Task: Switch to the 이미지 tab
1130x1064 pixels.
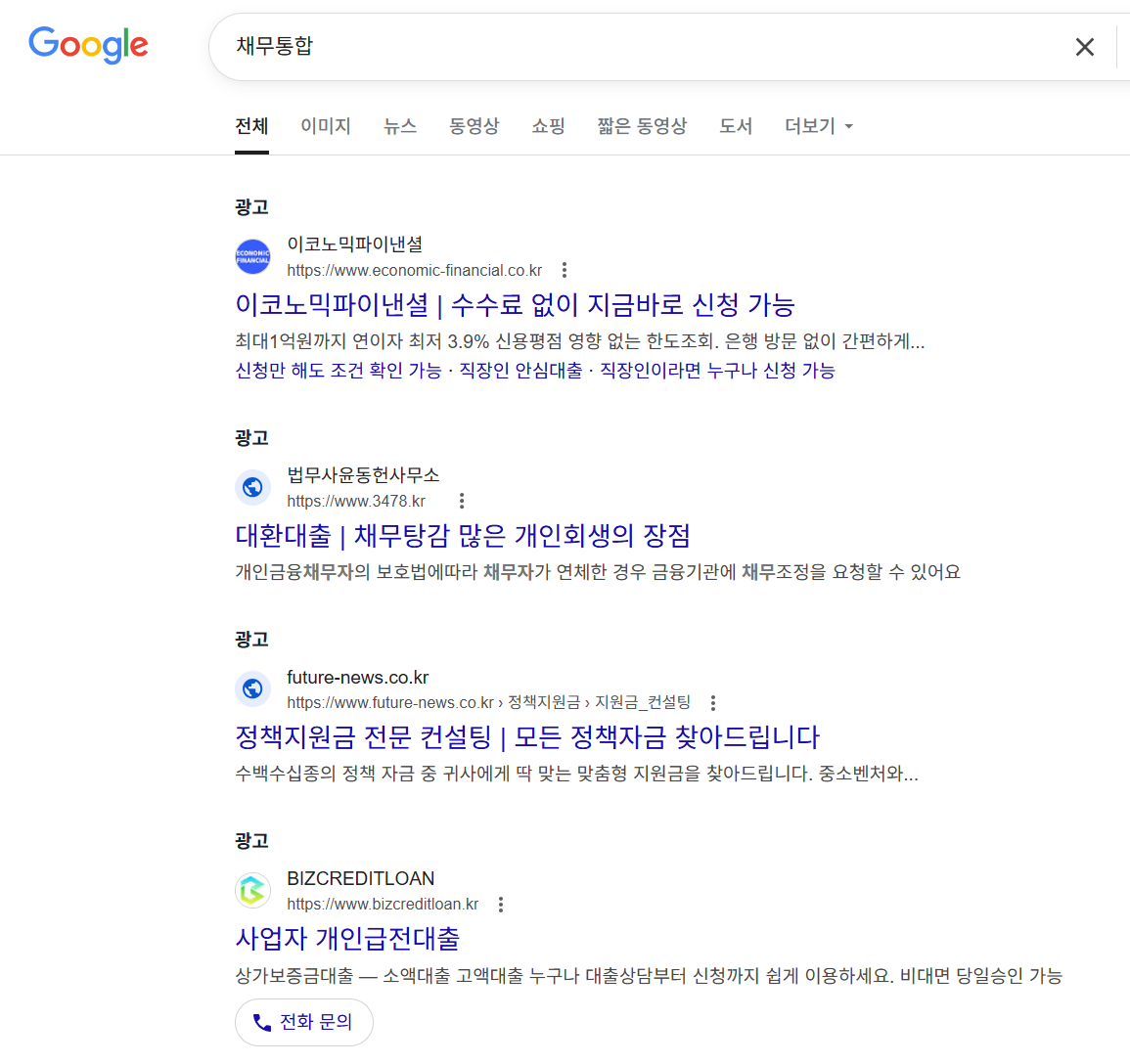Action: click(326, 126)
